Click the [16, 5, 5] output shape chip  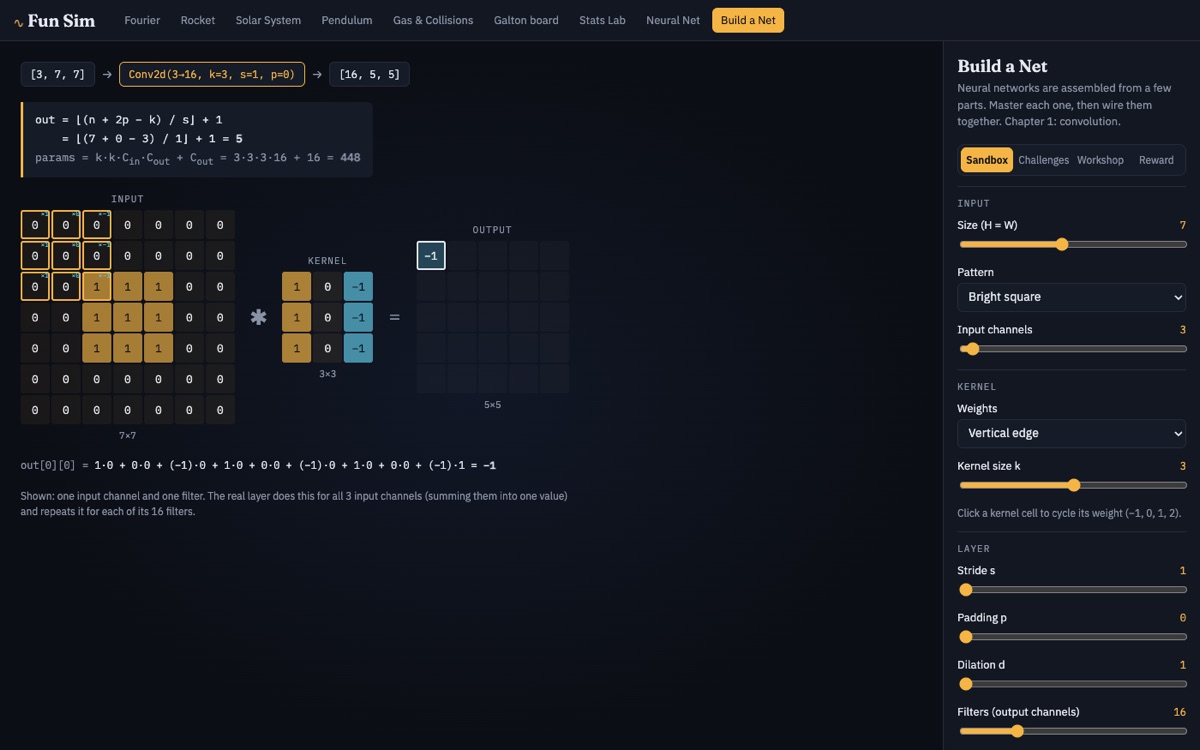369,74
